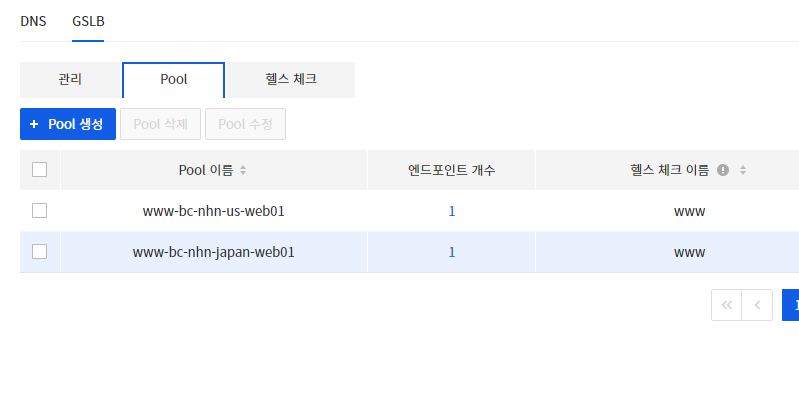Open endpoint count link for japan-web01
This screenshot has height=410, width=799.
pyautogui.click(x=451, y=253)
